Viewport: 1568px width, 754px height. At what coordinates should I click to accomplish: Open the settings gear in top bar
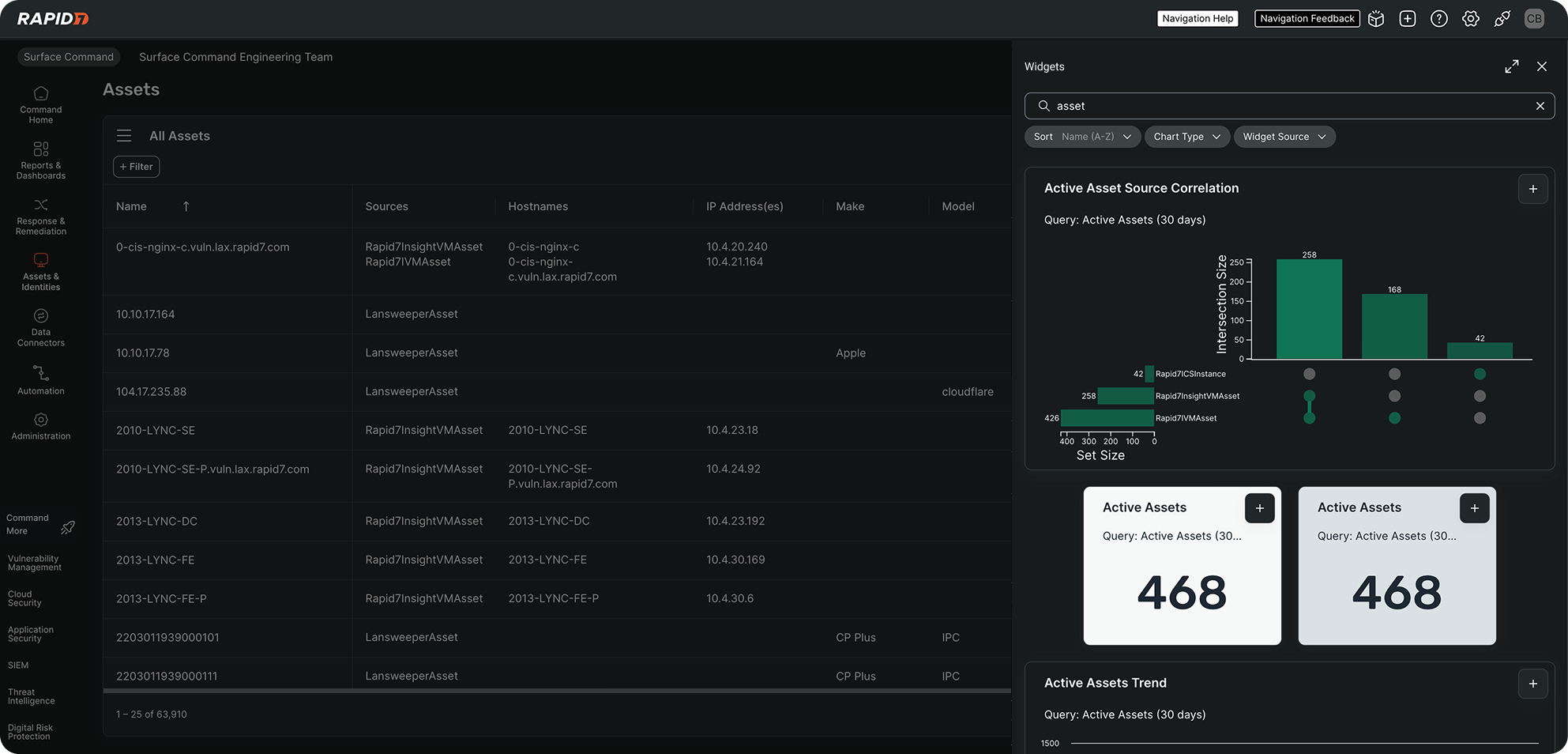point(1471,19)
